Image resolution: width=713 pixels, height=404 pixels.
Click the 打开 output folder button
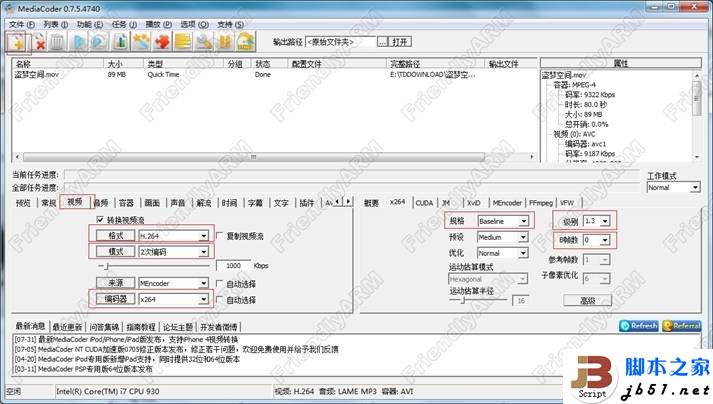[400, 42]
